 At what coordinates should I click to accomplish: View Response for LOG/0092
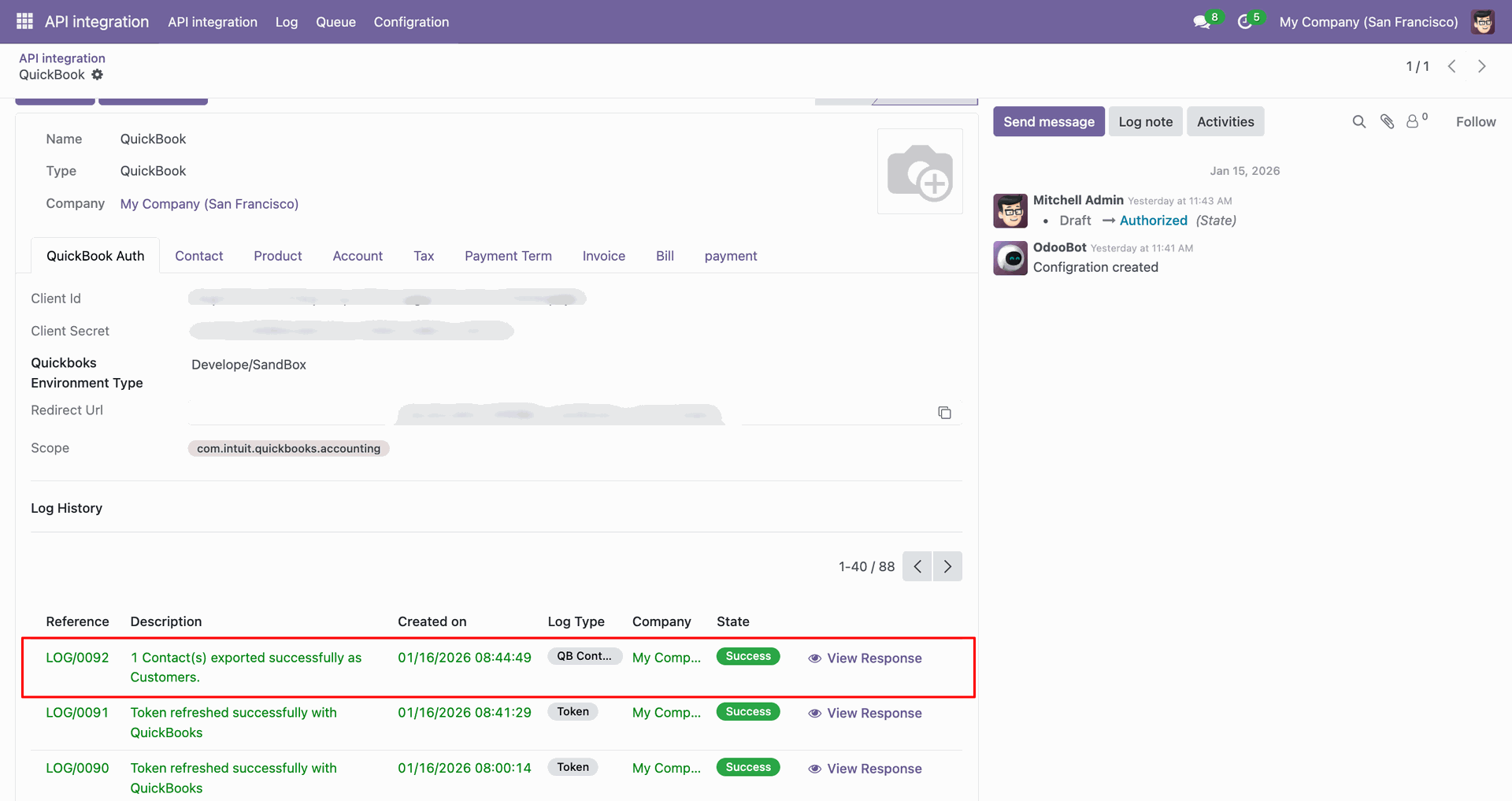pyautogui.click(x=874, y=658)
